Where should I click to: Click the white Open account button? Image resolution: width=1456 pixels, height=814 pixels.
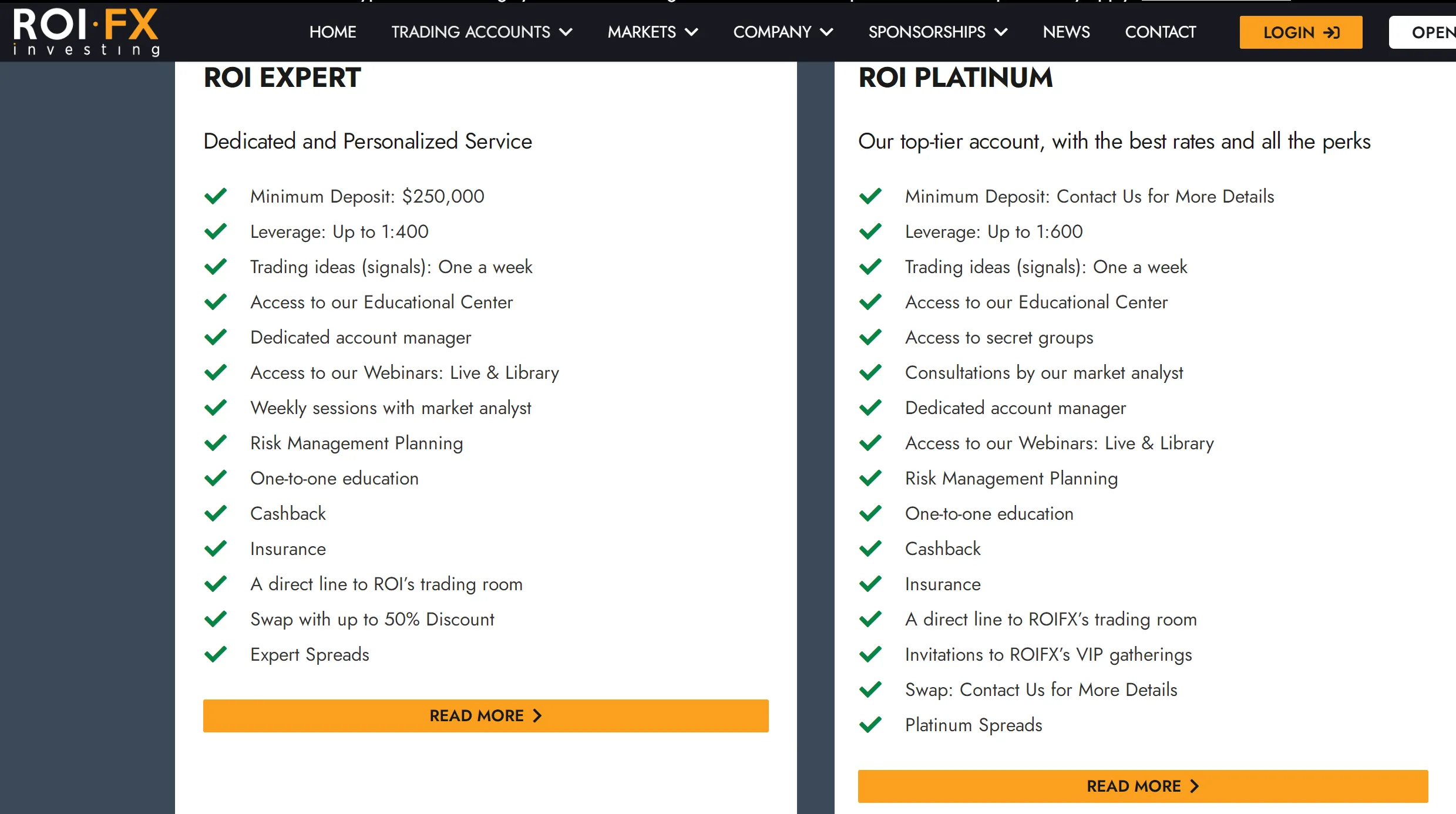coord(1423,32)
